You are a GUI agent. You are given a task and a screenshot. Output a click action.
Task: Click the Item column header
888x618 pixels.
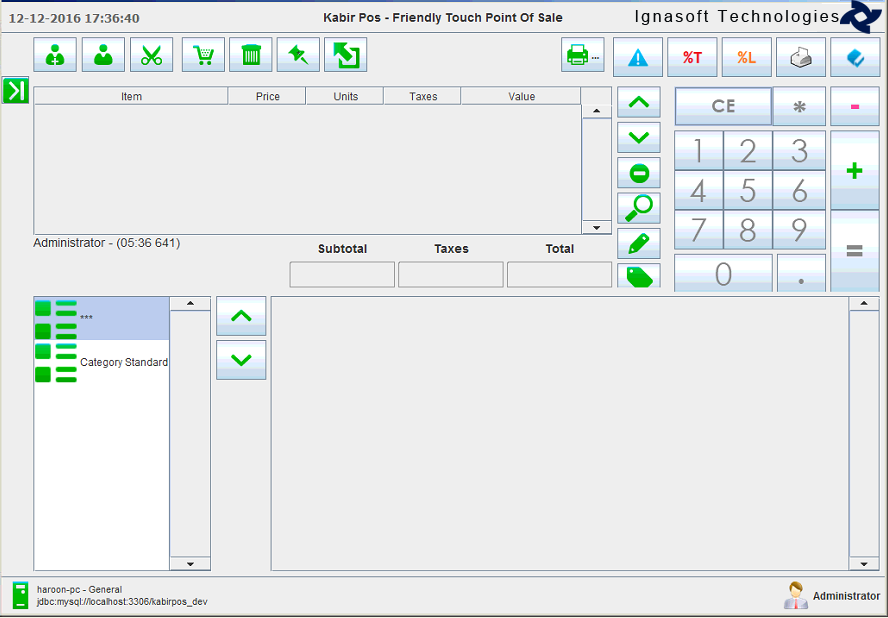click(x=131, y=96)
